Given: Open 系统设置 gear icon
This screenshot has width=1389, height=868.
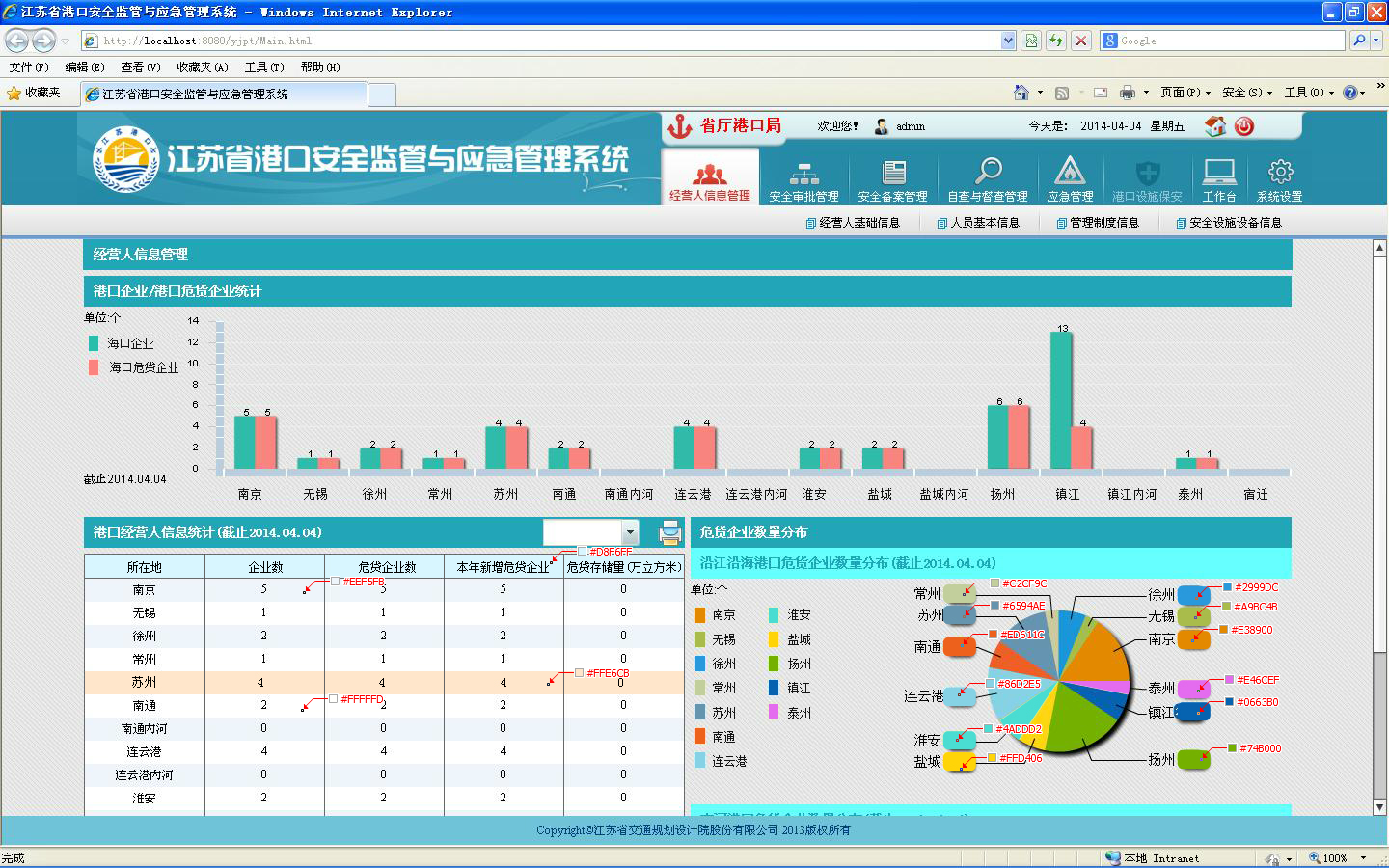Looking at the screenshot, I should [x=1280, y=174].
